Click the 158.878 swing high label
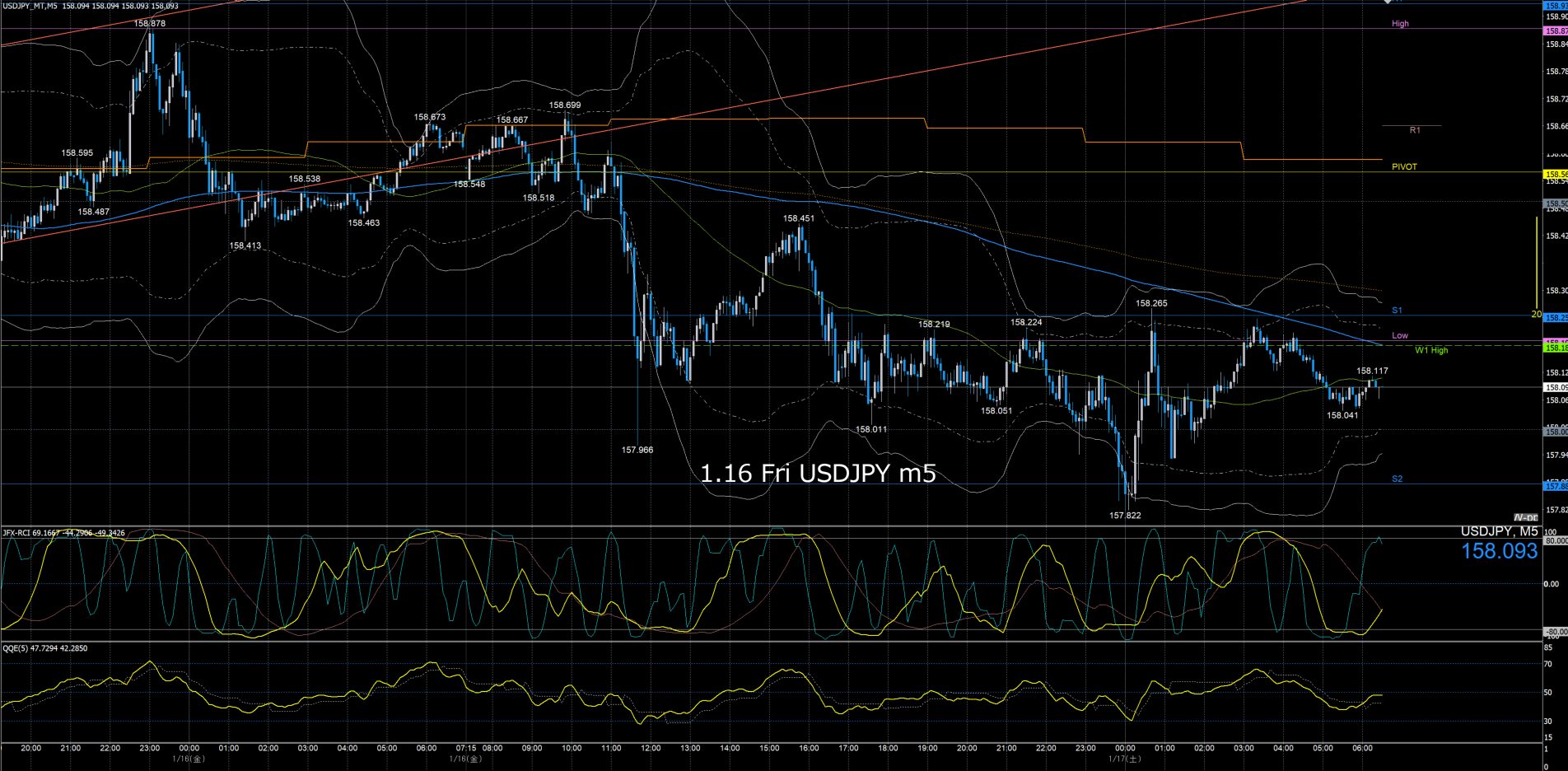The width and height of the screenshot is (1568, 771). (149, 24)
